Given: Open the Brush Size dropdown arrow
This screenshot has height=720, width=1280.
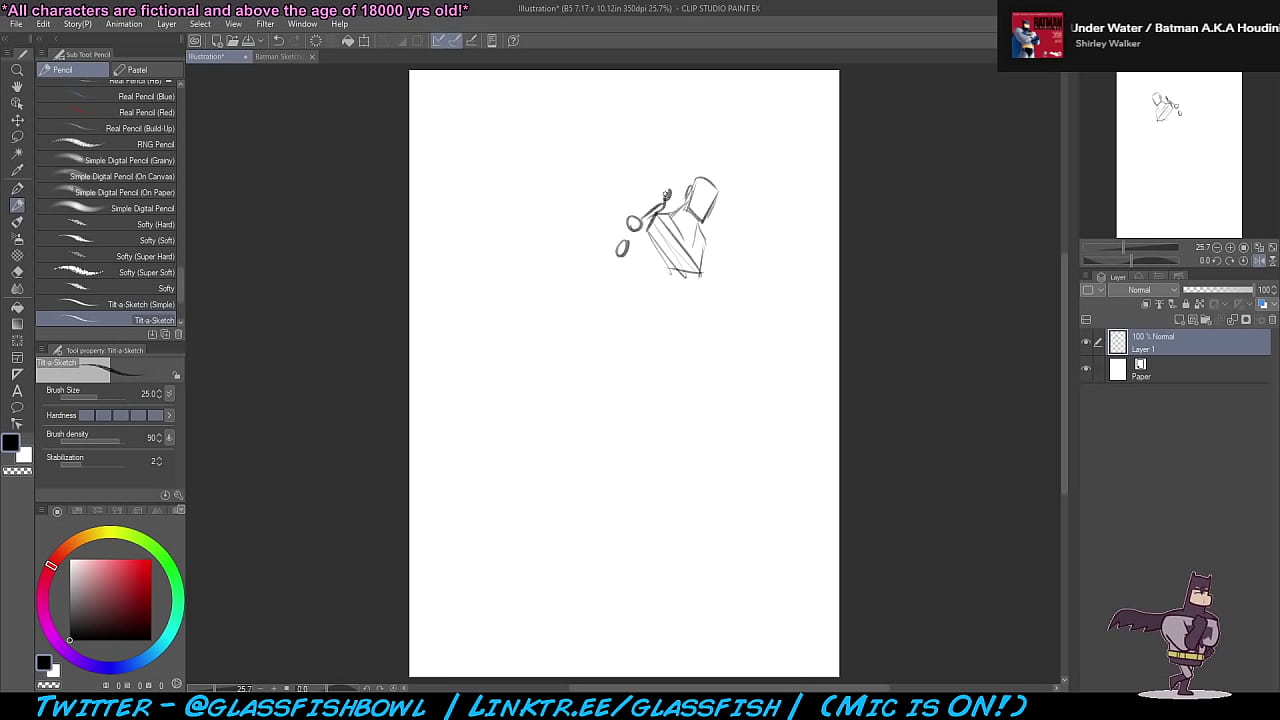Looking at the screenshot, I should click(168, 394).
